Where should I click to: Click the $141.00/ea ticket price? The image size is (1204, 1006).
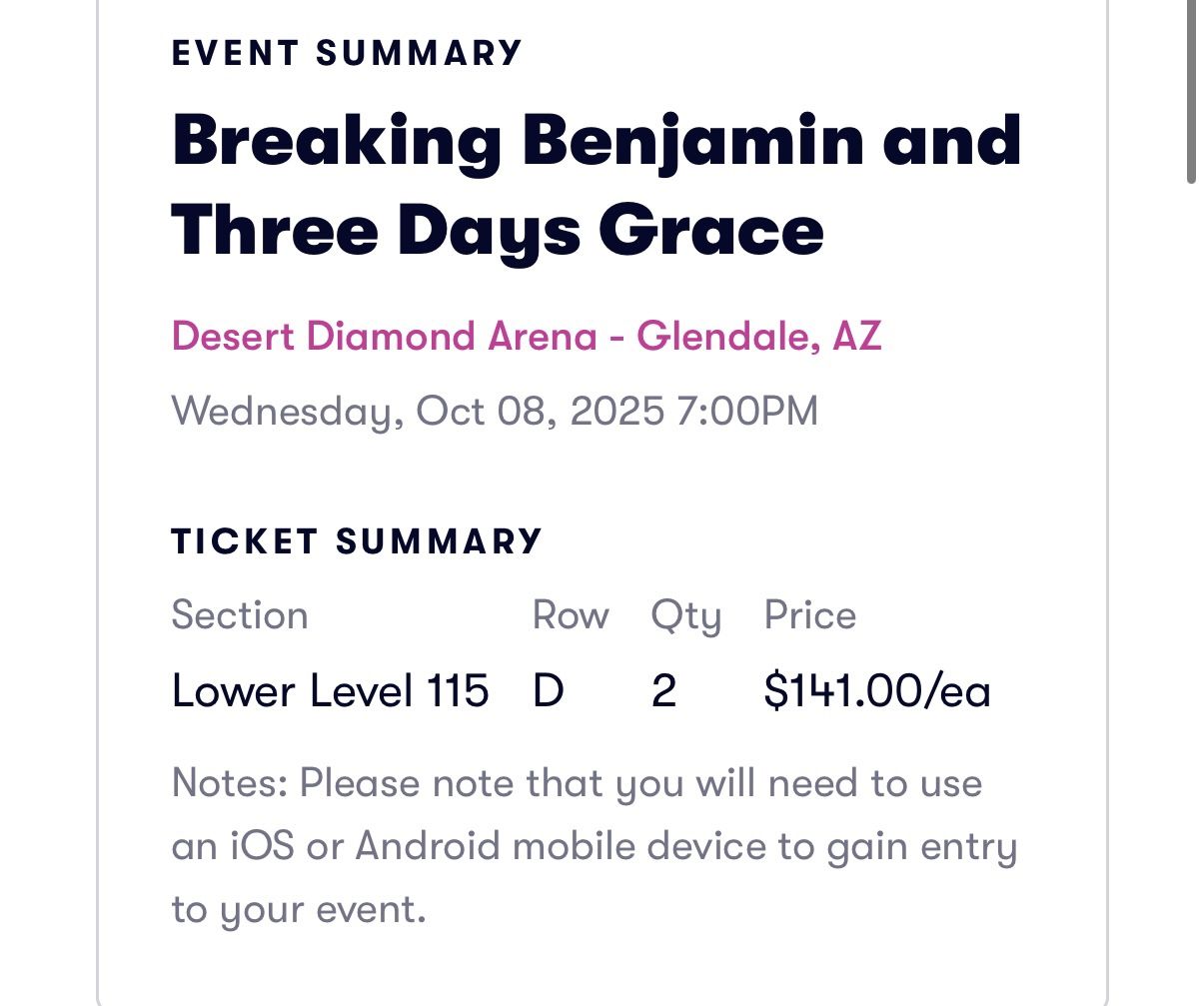pyautogui.click(x=876, y=691)
